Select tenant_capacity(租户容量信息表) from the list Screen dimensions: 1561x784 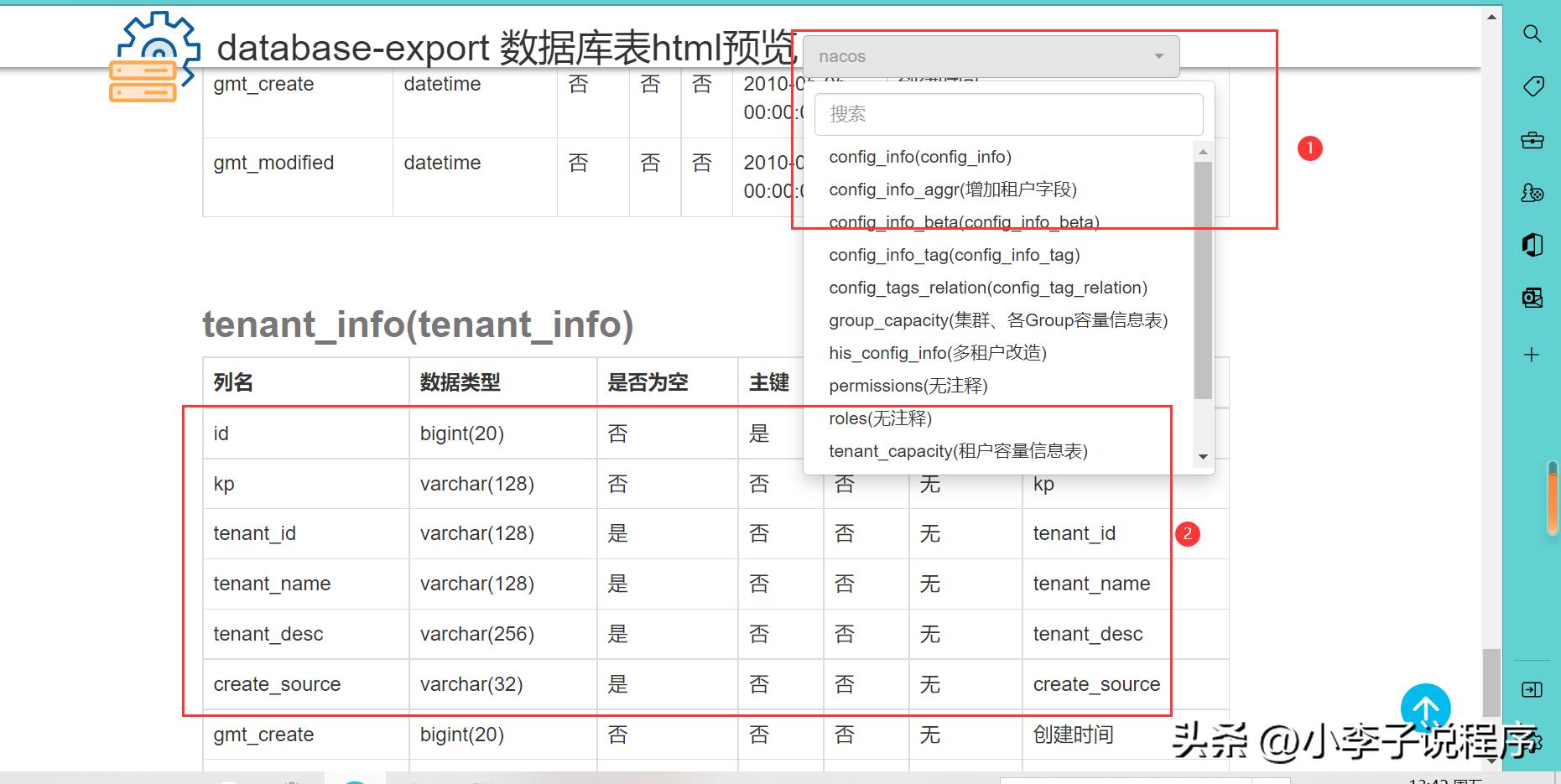[958, 451]
